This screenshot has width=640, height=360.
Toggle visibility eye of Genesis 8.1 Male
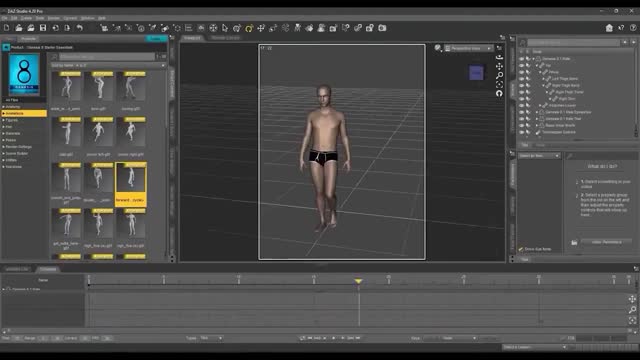(x=521, y=59)
